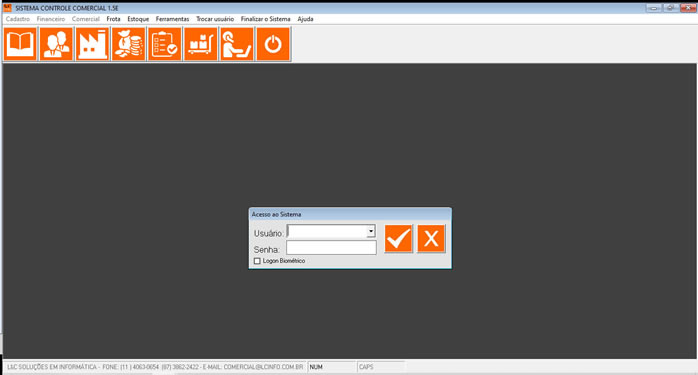Click the orange power shutdown icon

tap(273, 44)
